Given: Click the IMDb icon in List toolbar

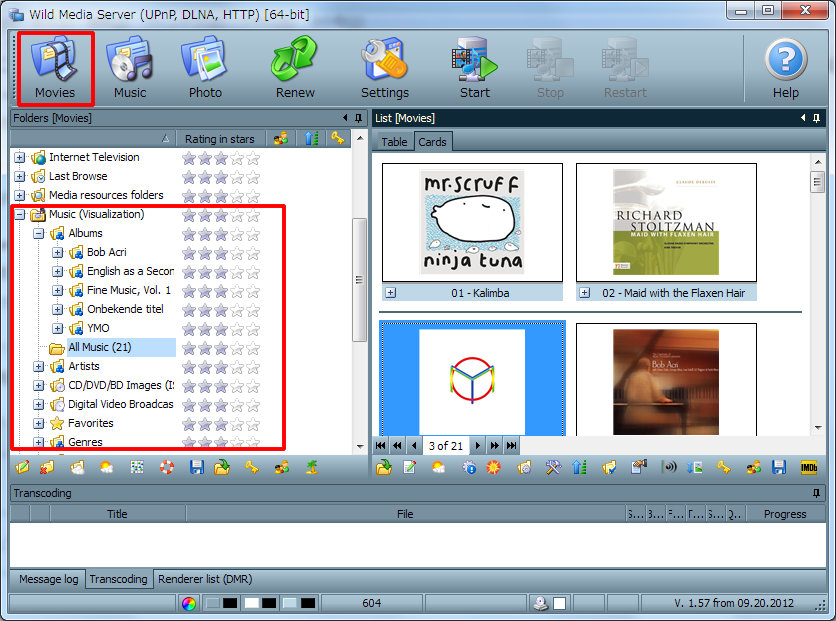Looking at the screenshot, I should [809, 467].
